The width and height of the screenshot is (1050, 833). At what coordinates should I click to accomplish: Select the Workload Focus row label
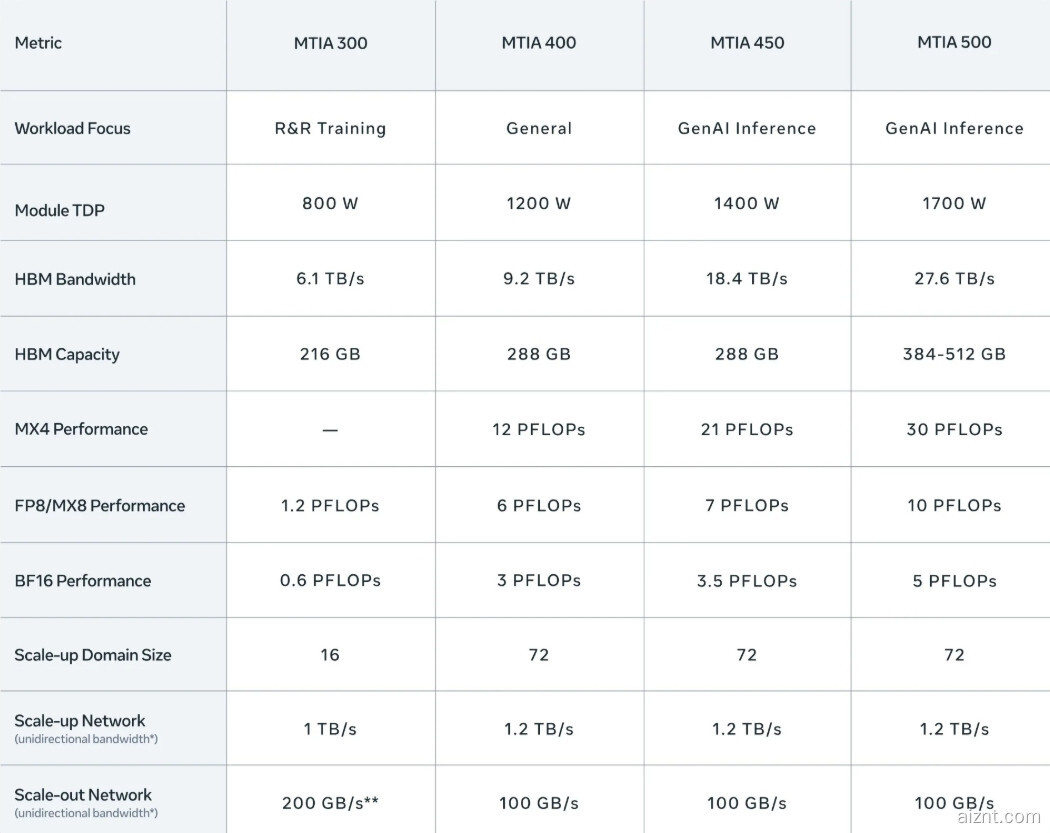coord(72,128)
